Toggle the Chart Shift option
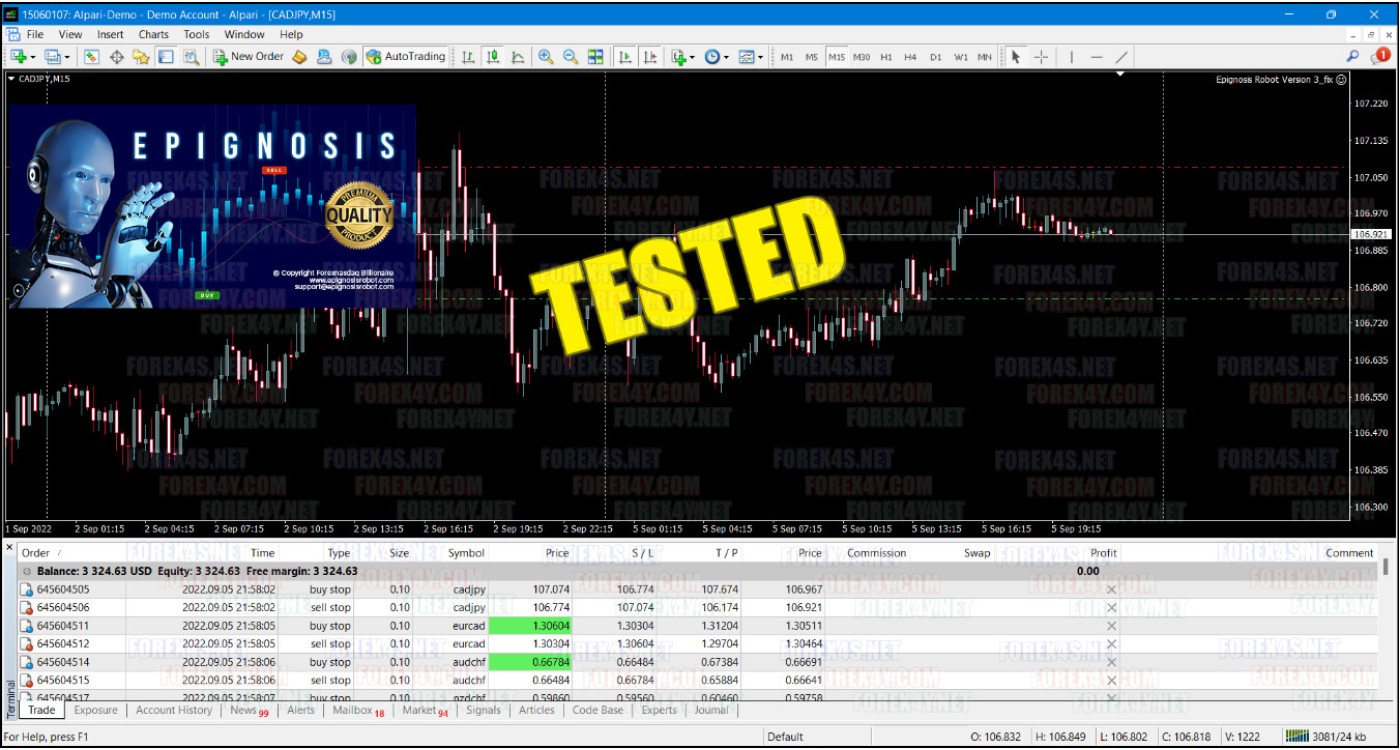 pos(650,57)
